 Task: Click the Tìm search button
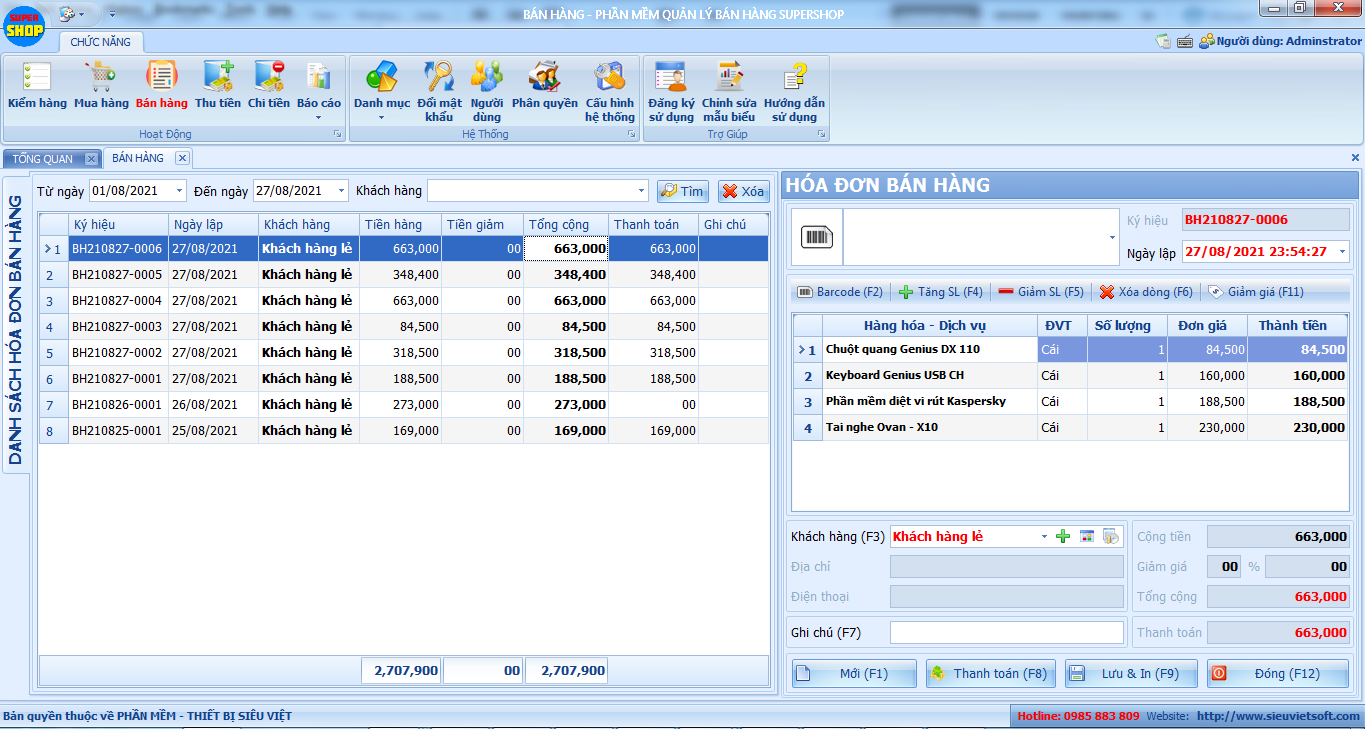click(x=682, y=191)
